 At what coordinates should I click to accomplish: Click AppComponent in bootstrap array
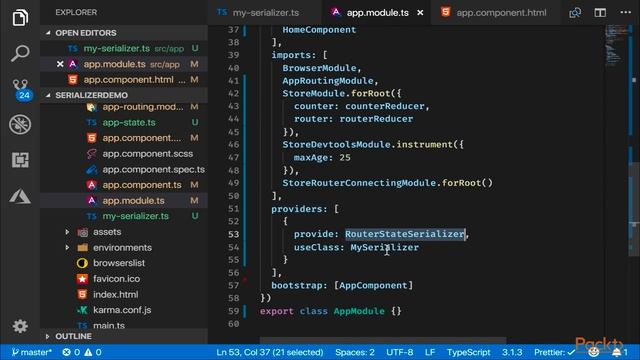pyautogui.click(x=373, y=285)
